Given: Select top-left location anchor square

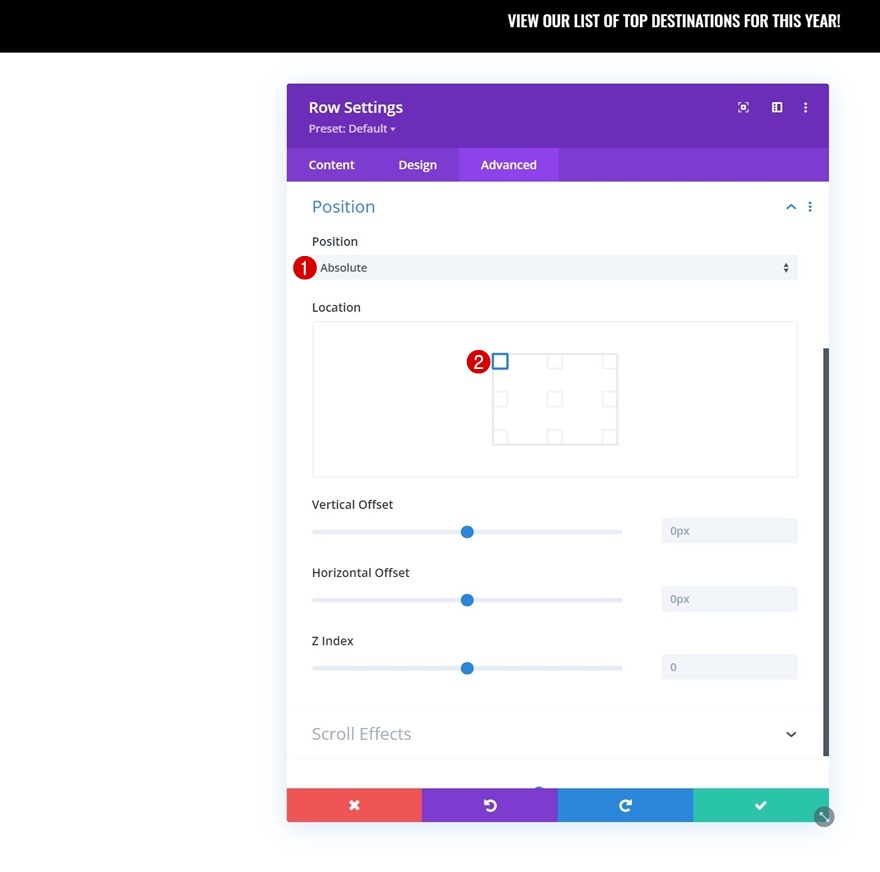Looking at the screenshot, I should pos(500,361).
